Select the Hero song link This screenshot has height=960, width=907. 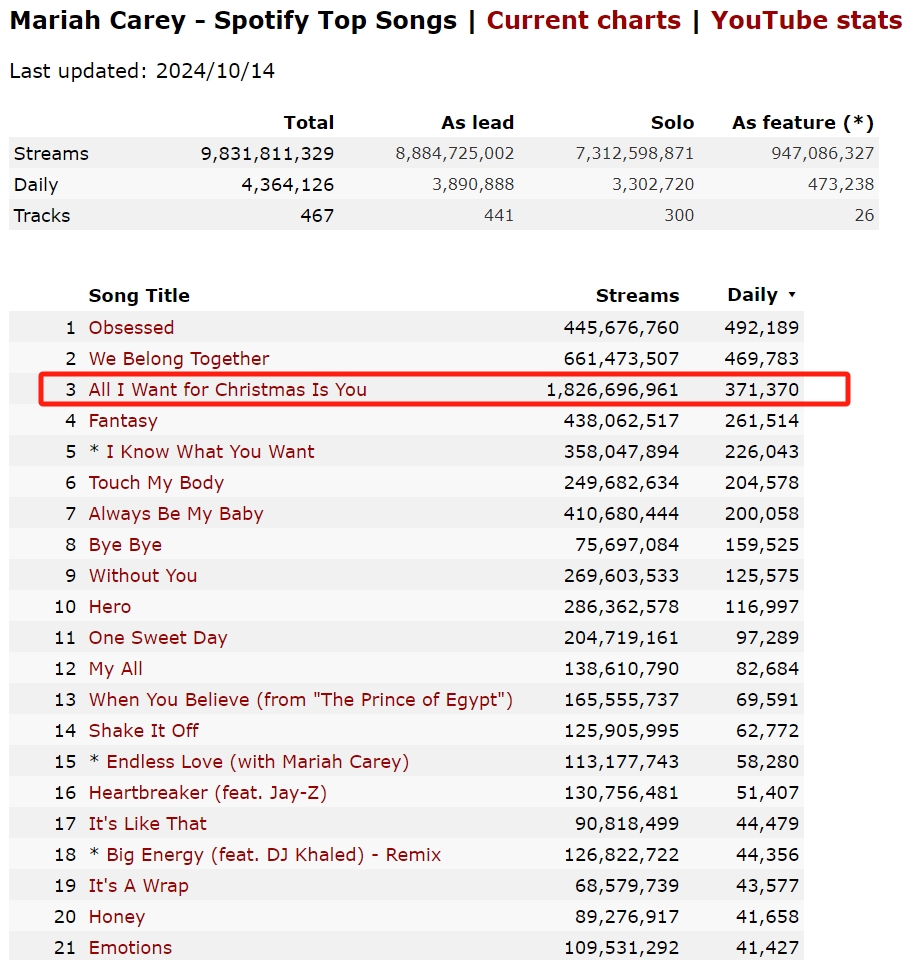click(x=110, y=607)
